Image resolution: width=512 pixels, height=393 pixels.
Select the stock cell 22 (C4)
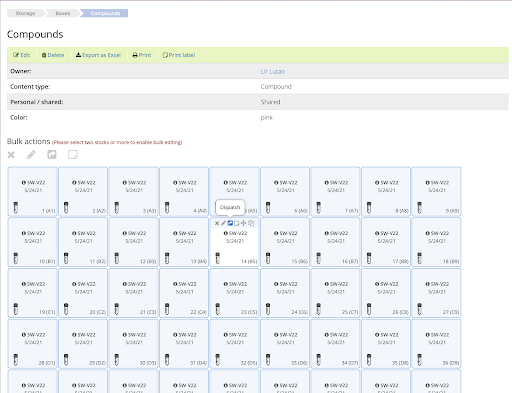tap(184, 293)
